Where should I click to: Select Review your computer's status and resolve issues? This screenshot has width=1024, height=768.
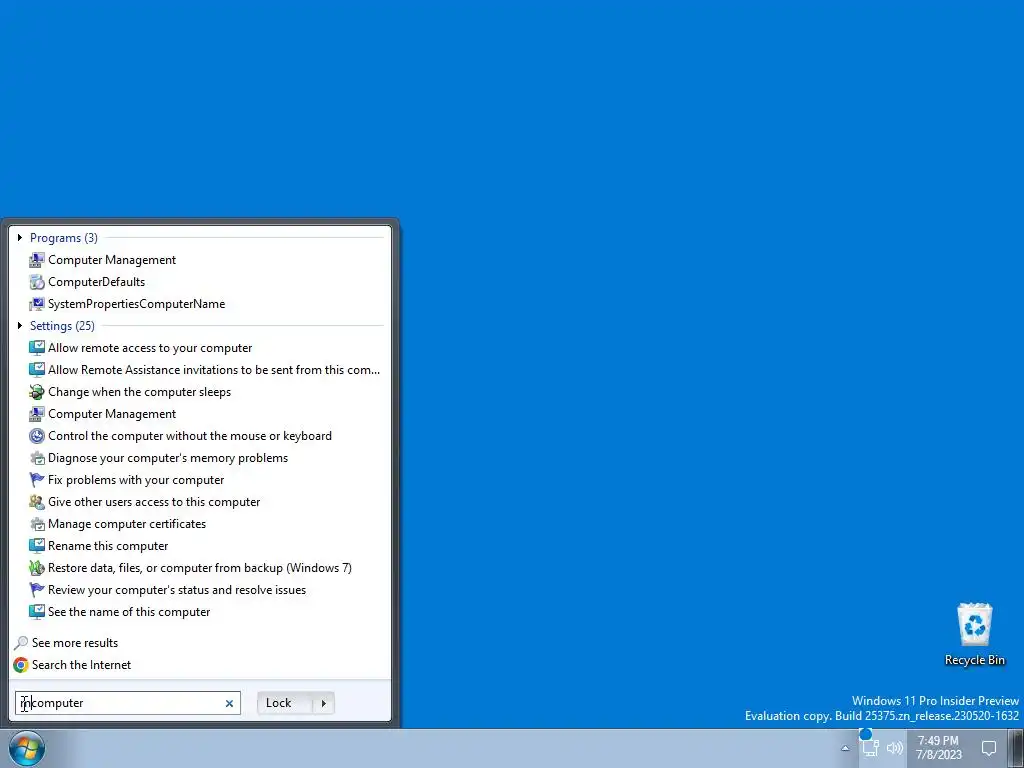177,590
